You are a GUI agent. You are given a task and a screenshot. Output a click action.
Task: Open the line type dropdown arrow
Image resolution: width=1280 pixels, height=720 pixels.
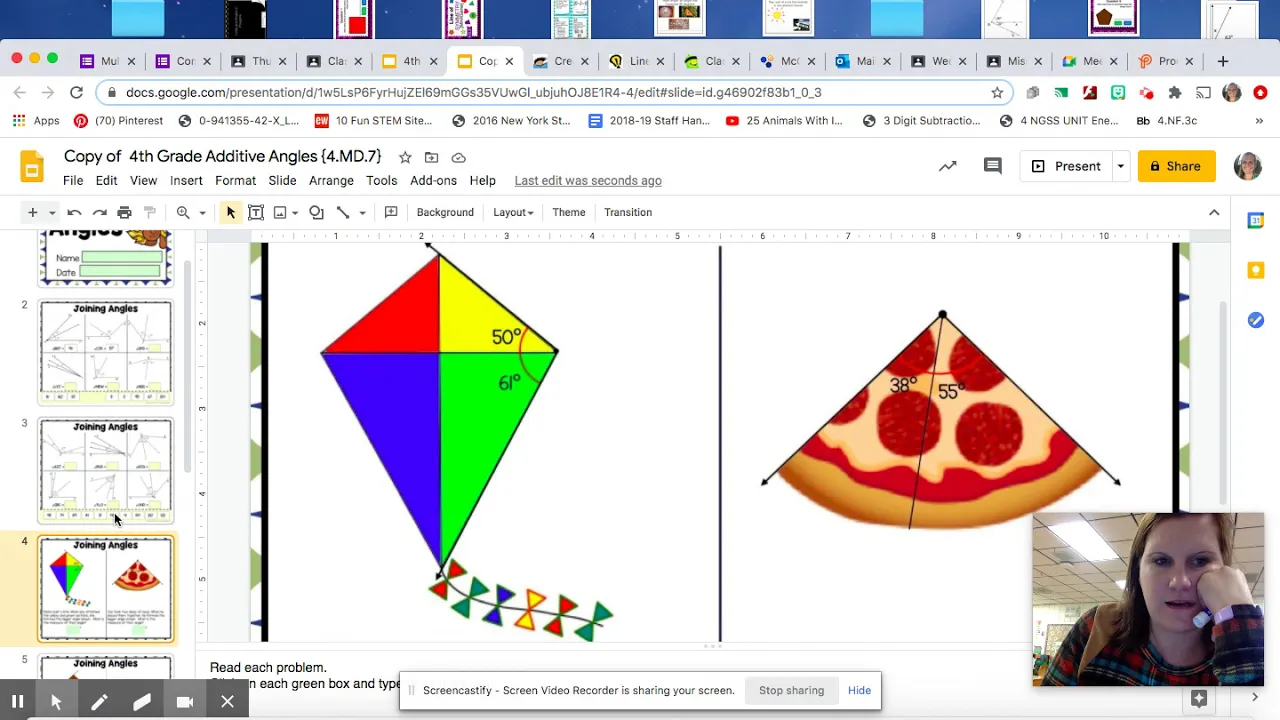point(362,212)
